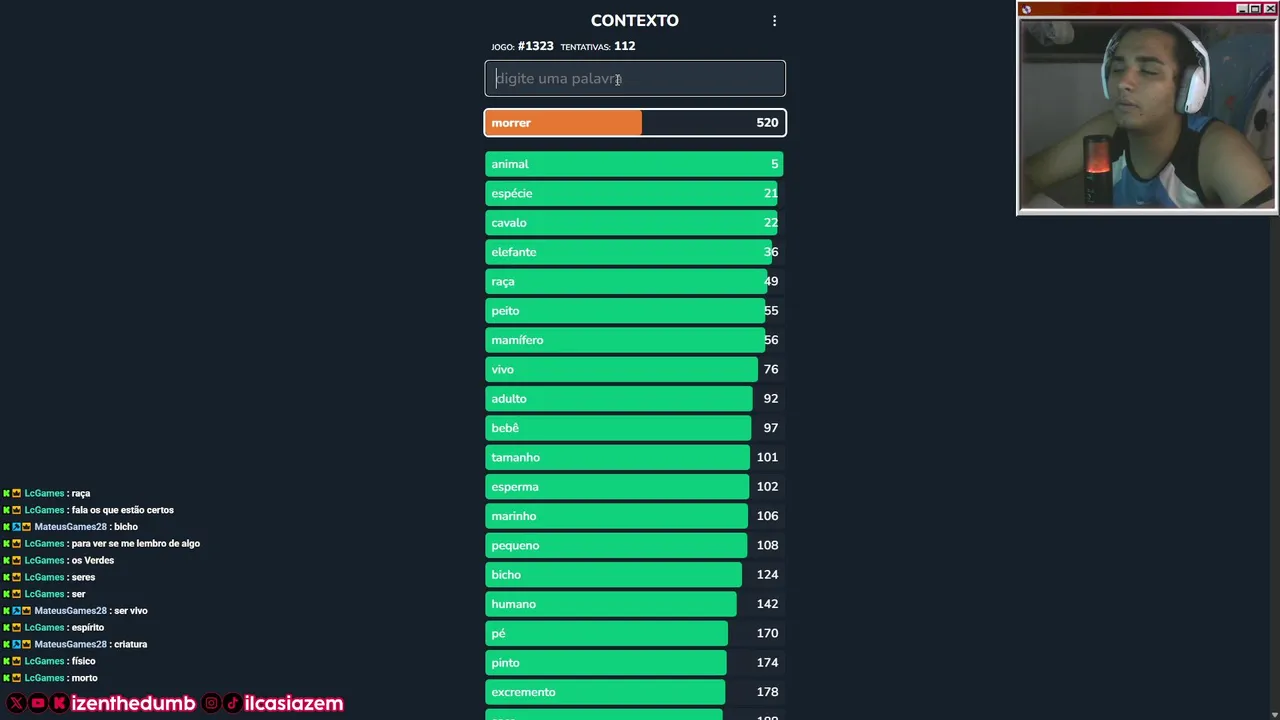Close the webcam overlay window

point(1269,9)
